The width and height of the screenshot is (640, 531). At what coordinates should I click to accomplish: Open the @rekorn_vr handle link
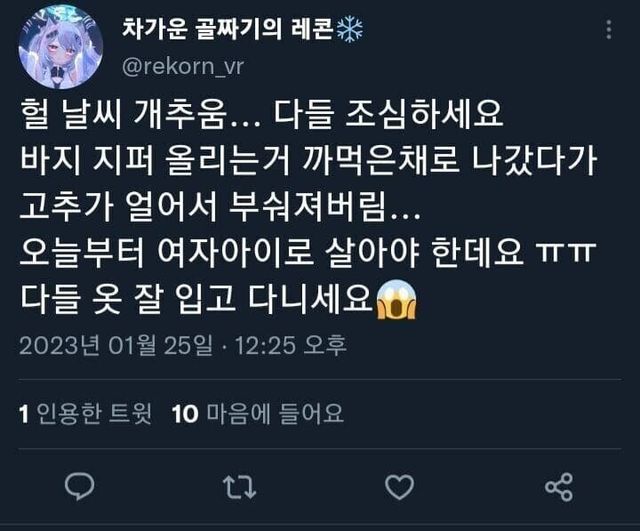point(183,67)
